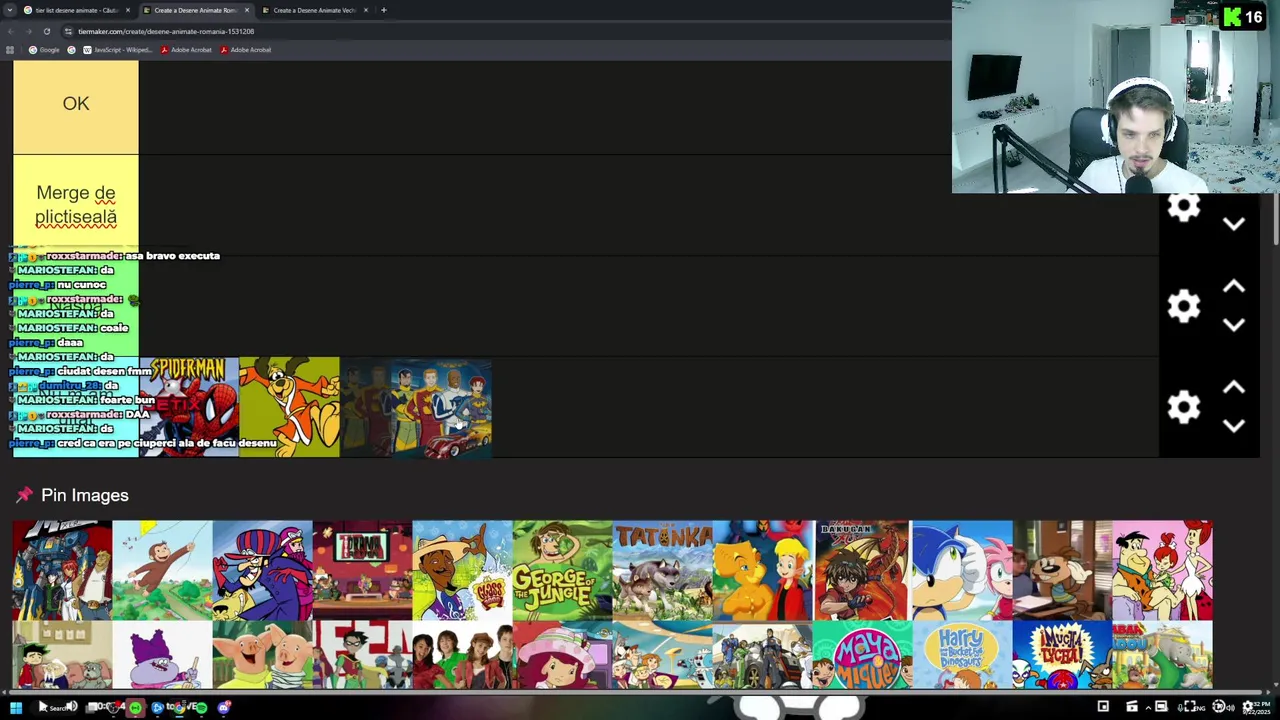Open the apps grid in bookmarks bar
Image resolution: width=1280 pixels, height=720 pixels.
[x=10, y=50]
